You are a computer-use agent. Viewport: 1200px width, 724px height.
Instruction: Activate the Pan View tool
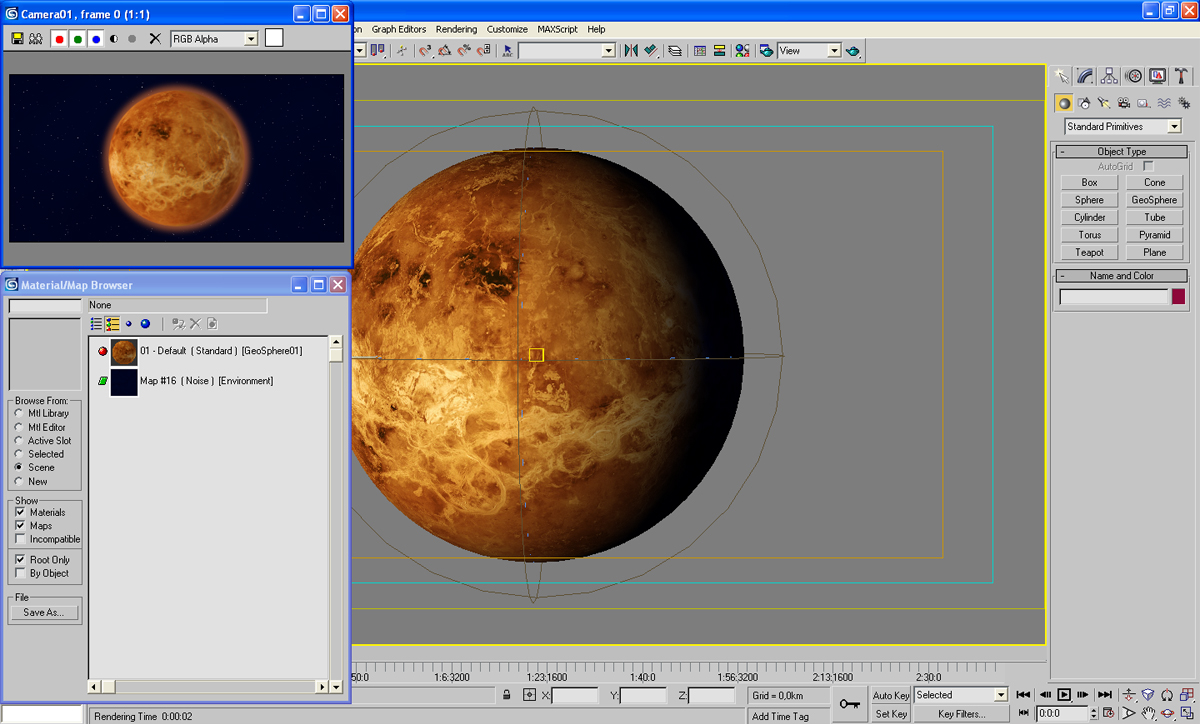pos(1148,713)
